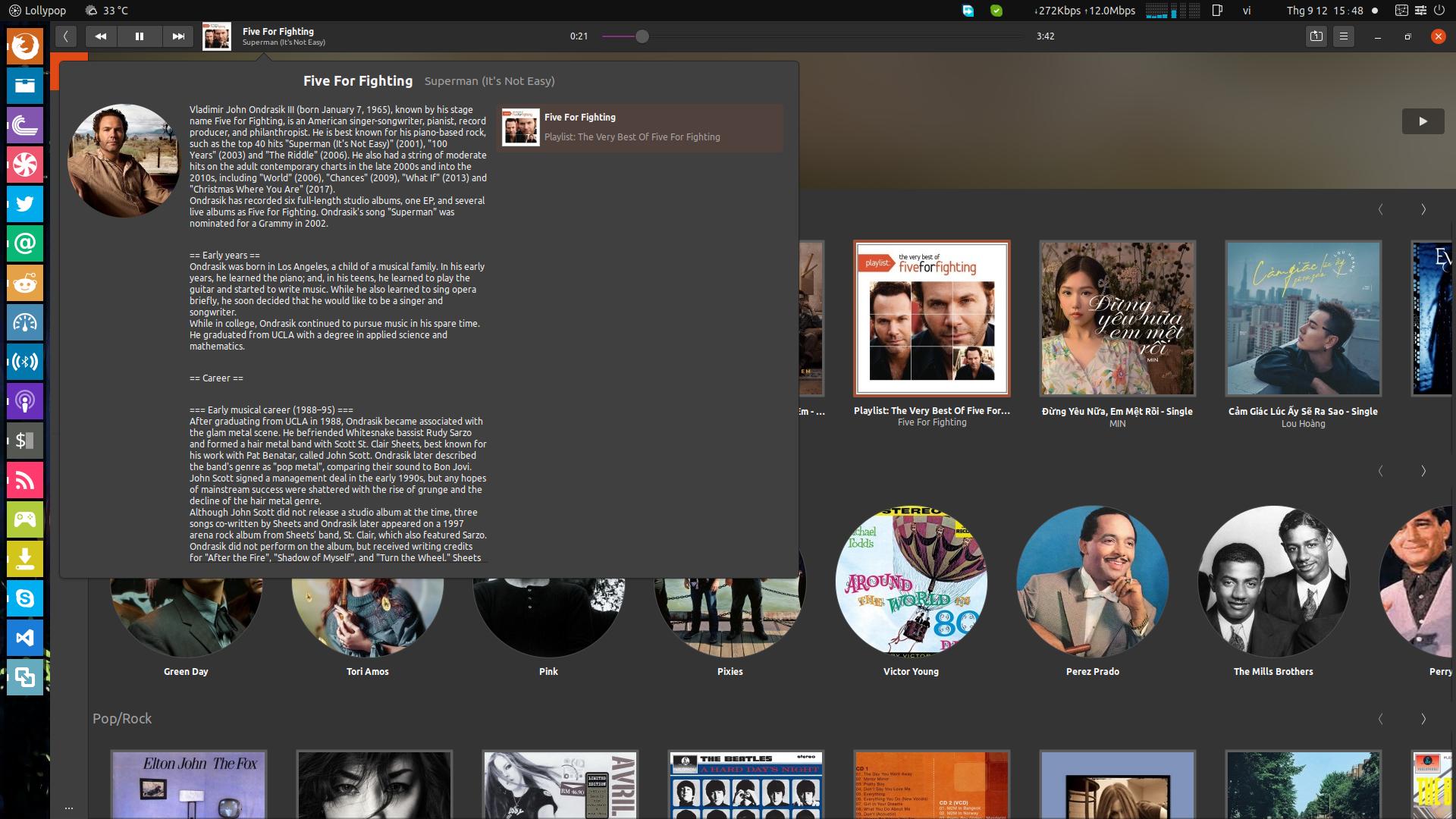The image size is (1456, 819).
Task: Open the repeat/playback options button
Action: (x=1316, y=36)
